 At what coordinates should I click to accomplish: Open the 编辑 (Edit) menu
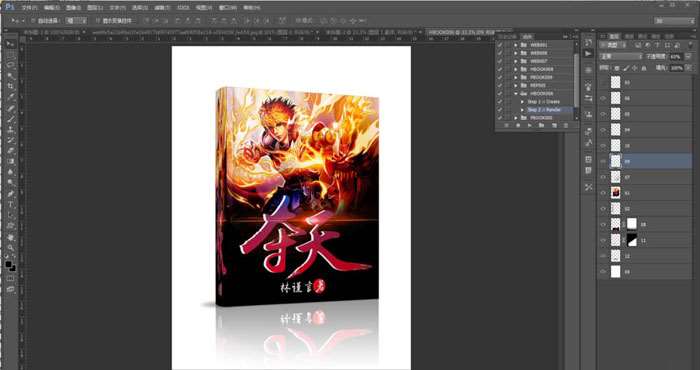click(52, 8)
